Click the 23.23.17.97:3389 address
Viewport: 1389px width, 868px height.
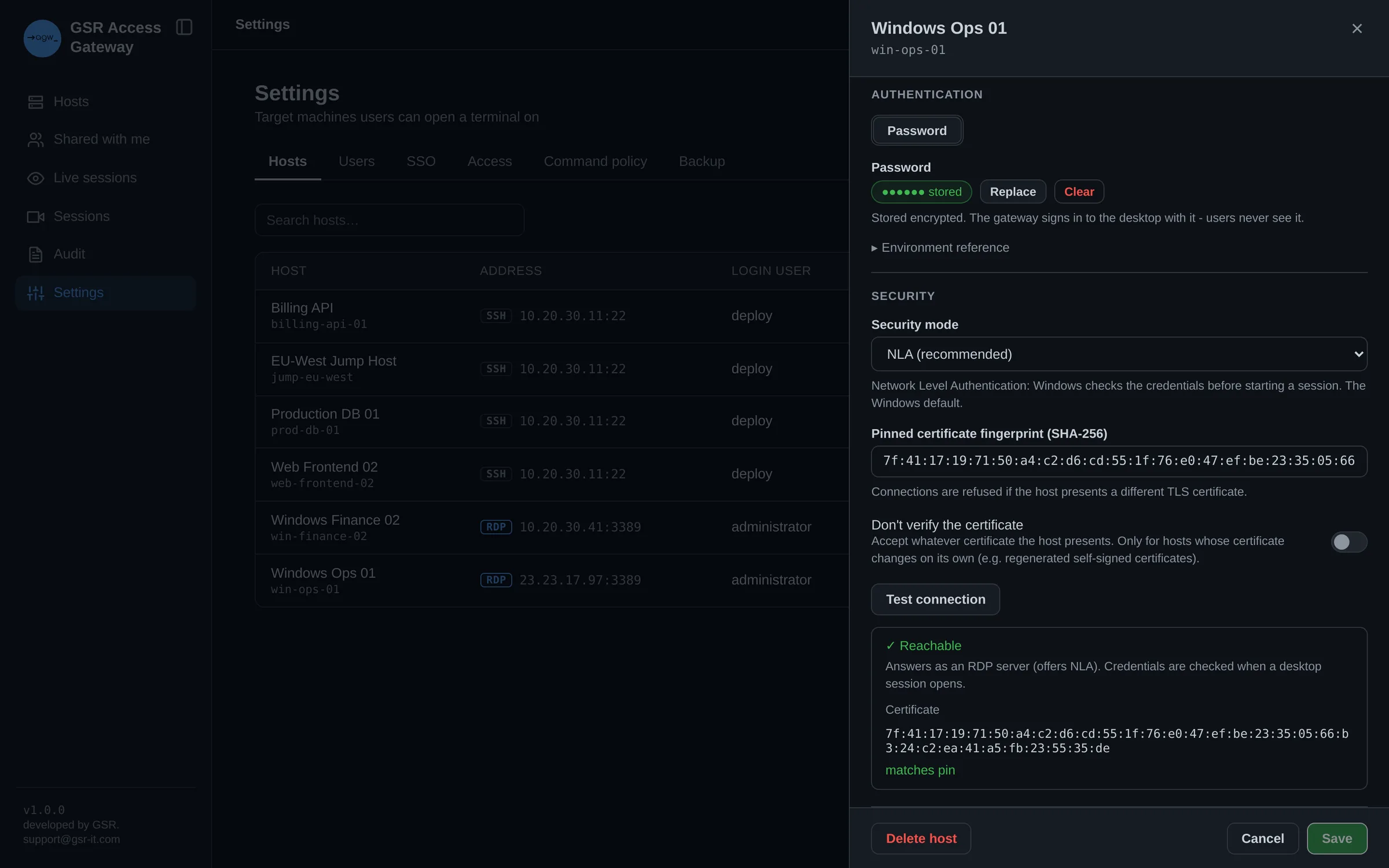pyautogui.click(x=580, y=580)
